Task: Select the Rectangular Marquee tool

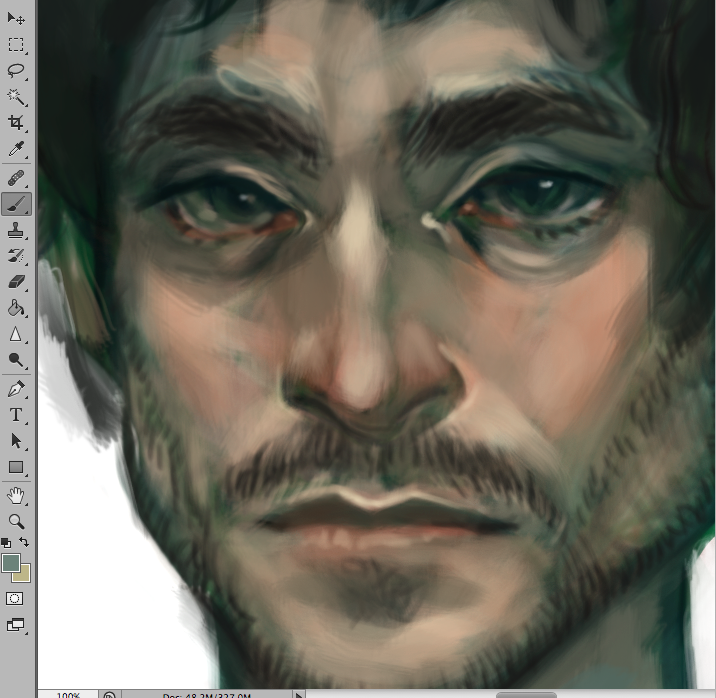Action: (x=16, y=45)
